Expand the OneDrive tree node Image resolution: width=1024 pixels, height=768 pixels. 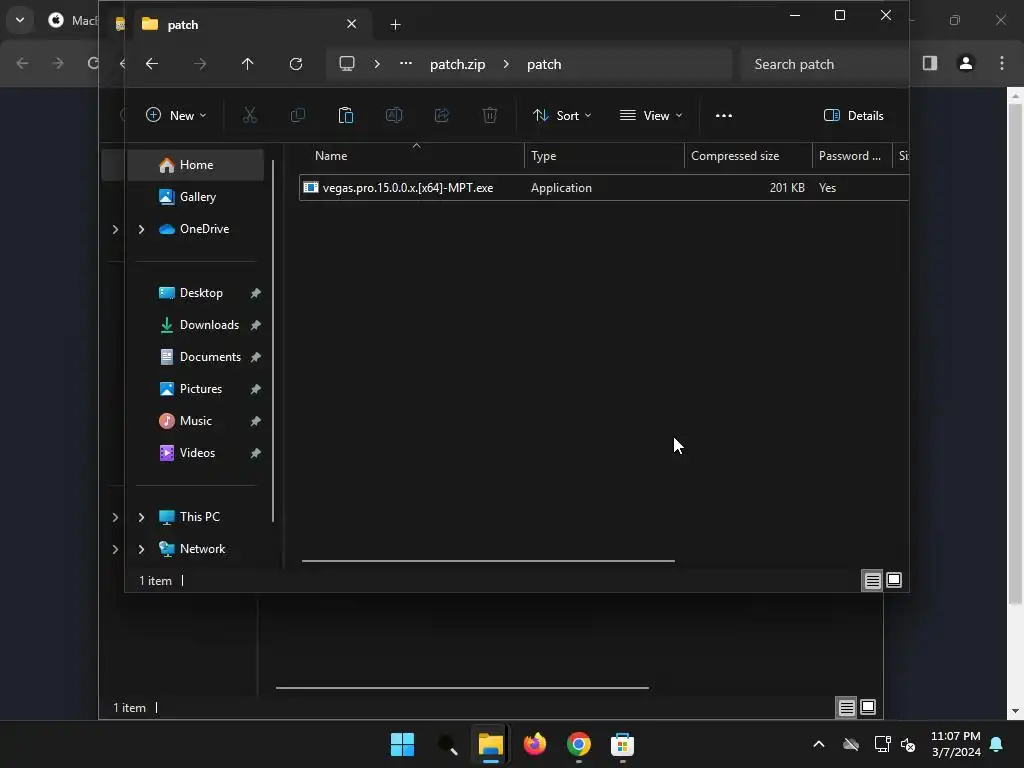pyautogui.click(x=141, y=229)
